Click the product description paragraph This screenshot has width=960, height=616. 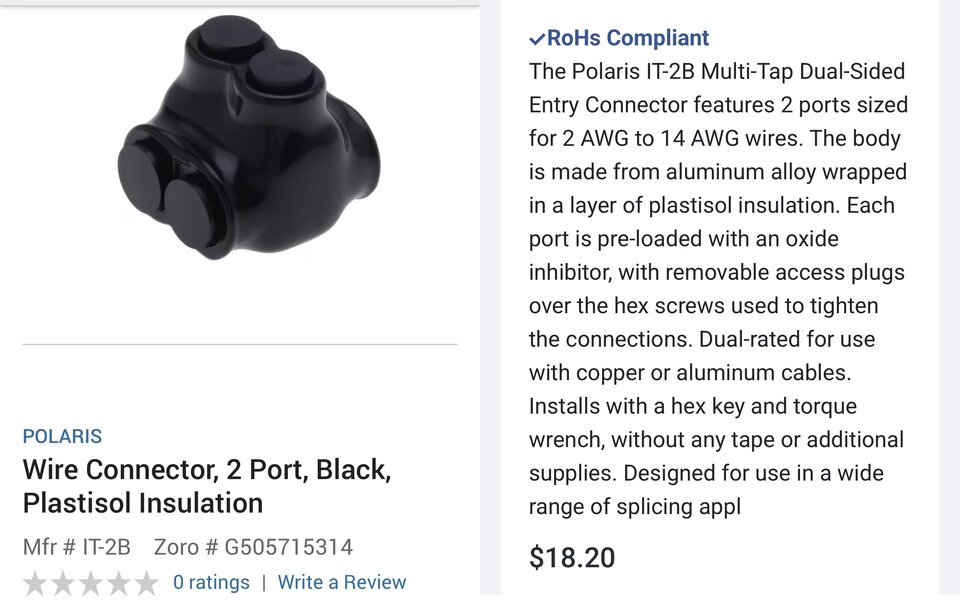point(717,272)
